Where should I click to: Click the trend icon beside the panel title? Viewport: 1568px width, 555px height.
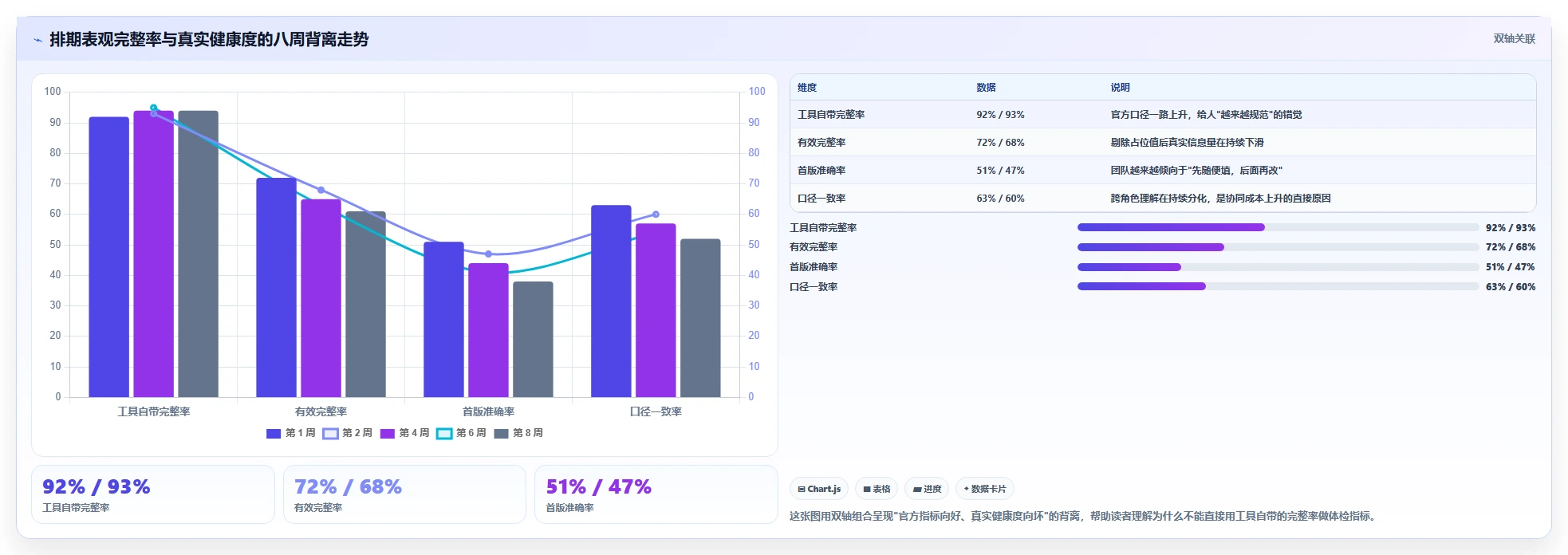pos(37,40)
